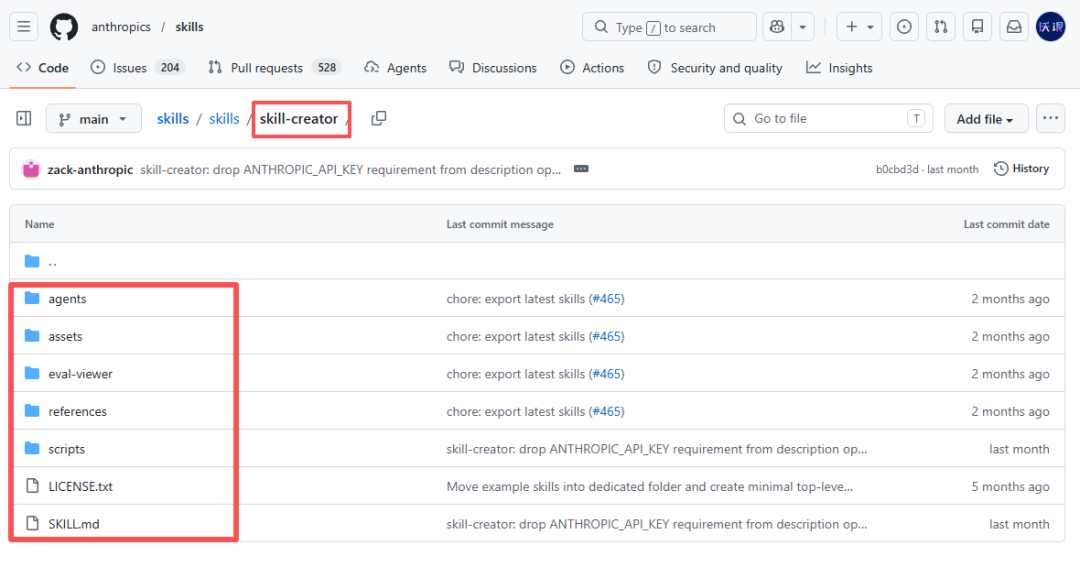
Task: Expand the Add file dropdown
Action: (x=984, y=119)
